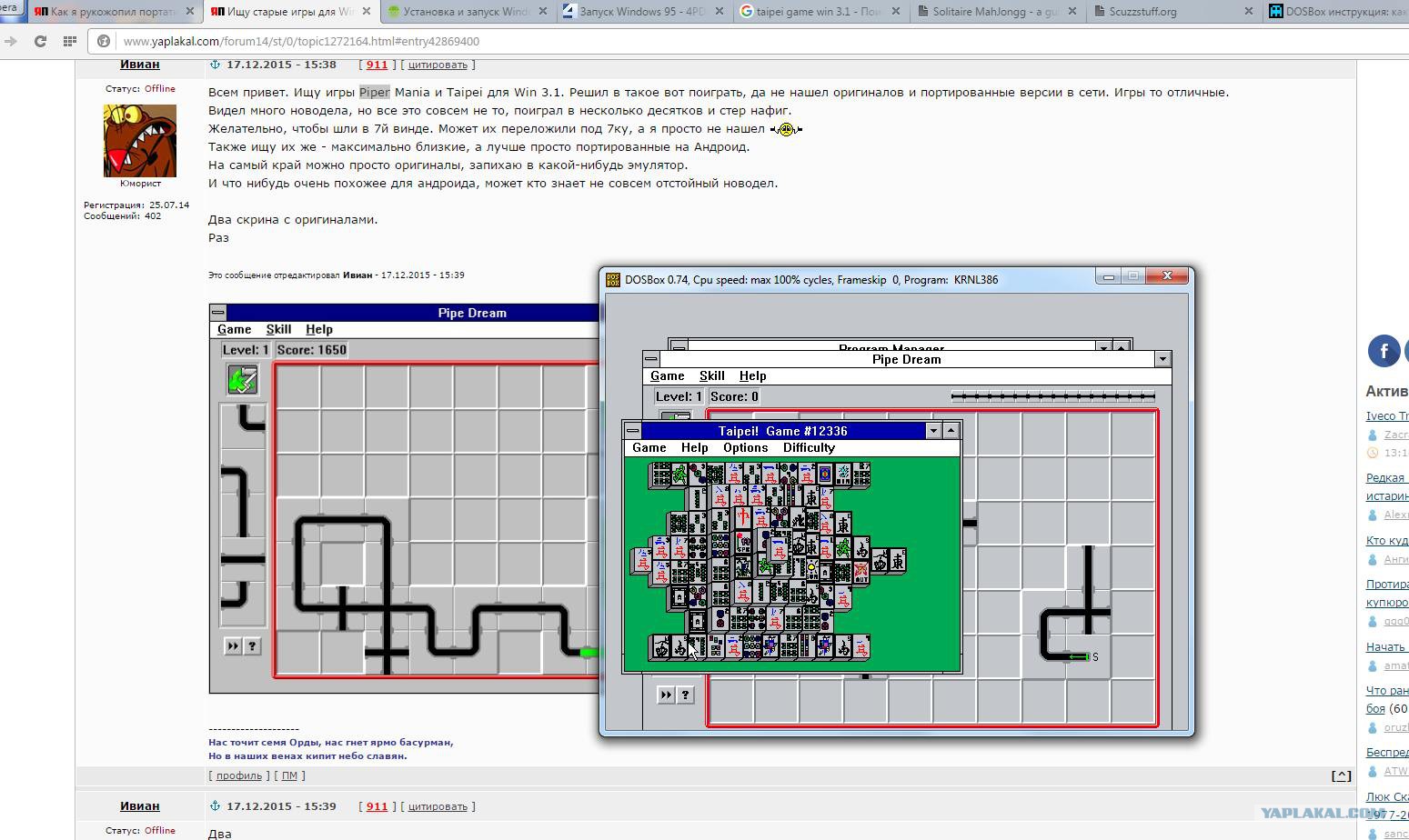This screenshot has height=840, width=1409.
Task: Open the Difficulty menu in Taipei
Action: point(808,447)
